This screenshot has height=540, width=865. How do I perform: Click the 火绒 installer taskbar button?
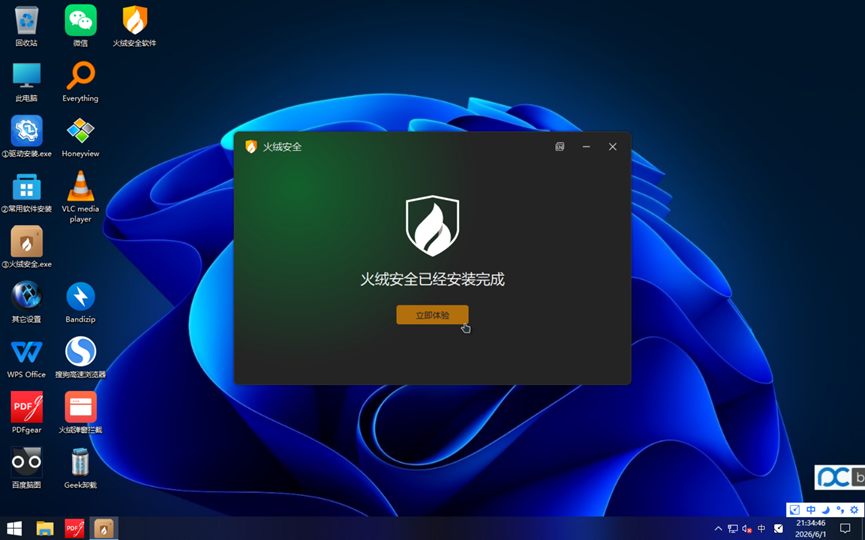104,528
